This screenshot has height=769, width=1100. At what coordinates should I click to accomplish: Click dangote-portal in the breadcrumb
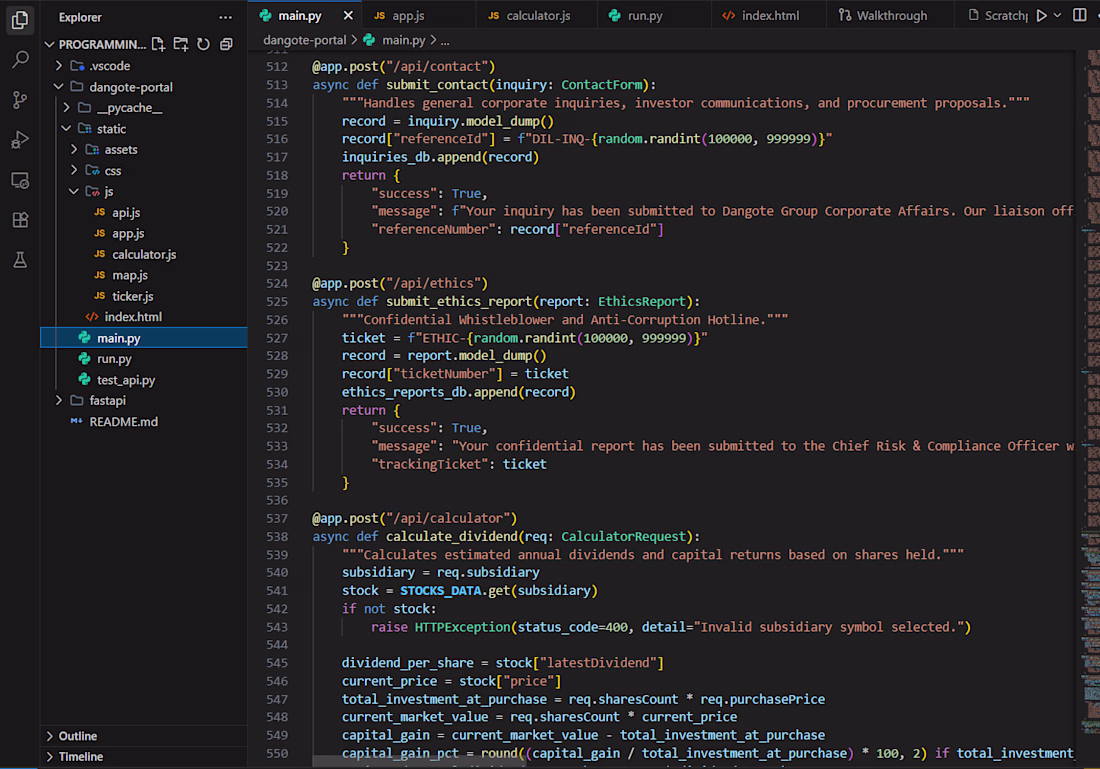coord(304,41)
